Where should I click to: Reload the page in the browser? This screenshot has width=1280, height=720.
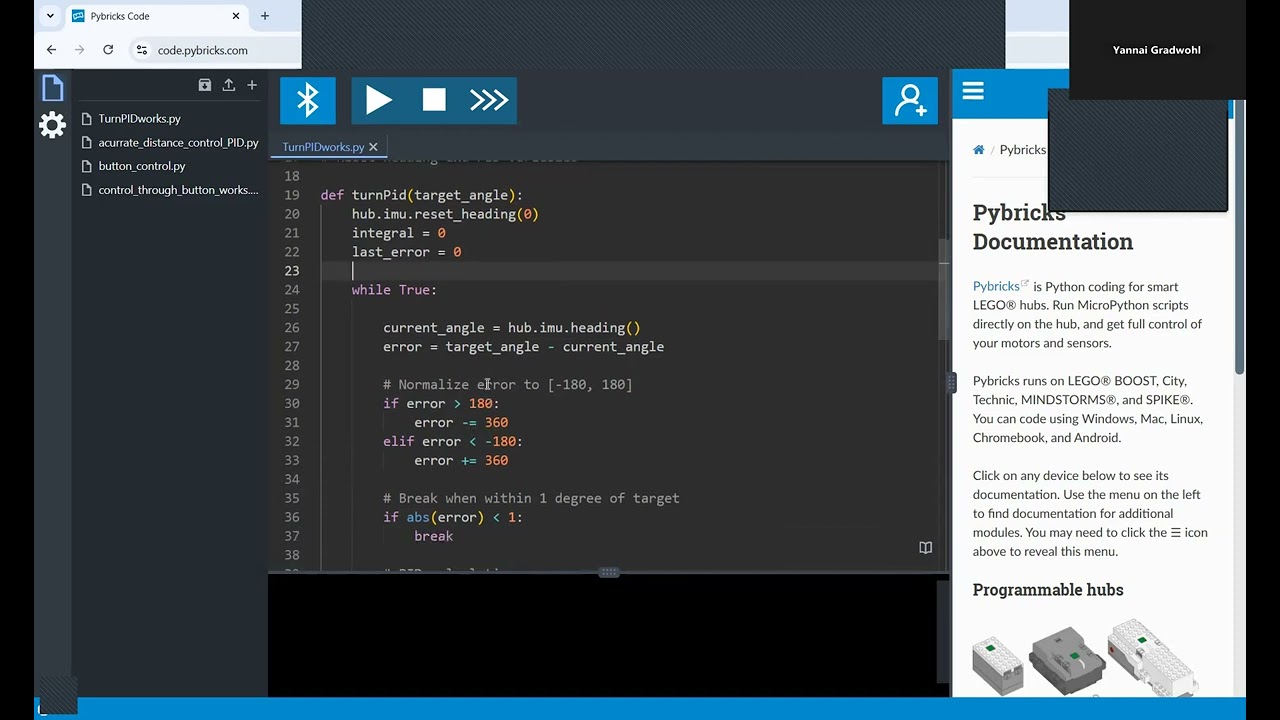[x=108, y=50]
